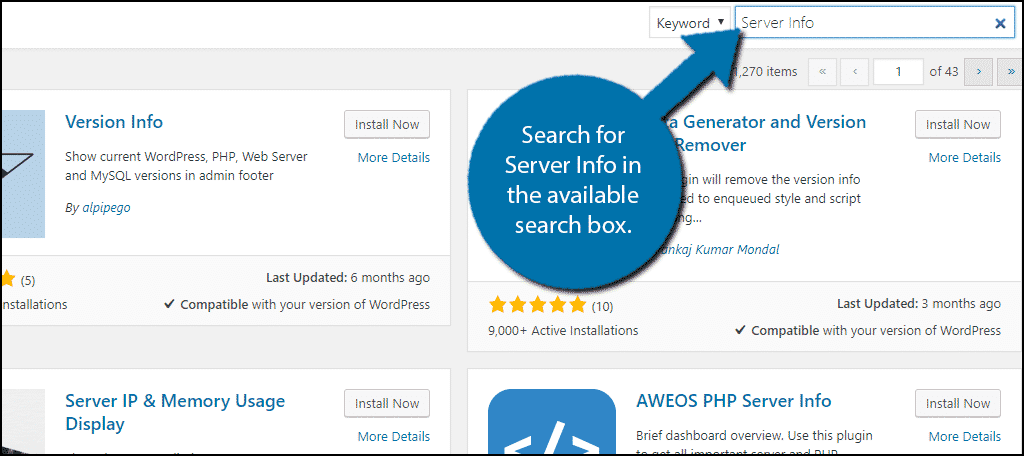Click the five-star rating with 10 reviews

551,305
